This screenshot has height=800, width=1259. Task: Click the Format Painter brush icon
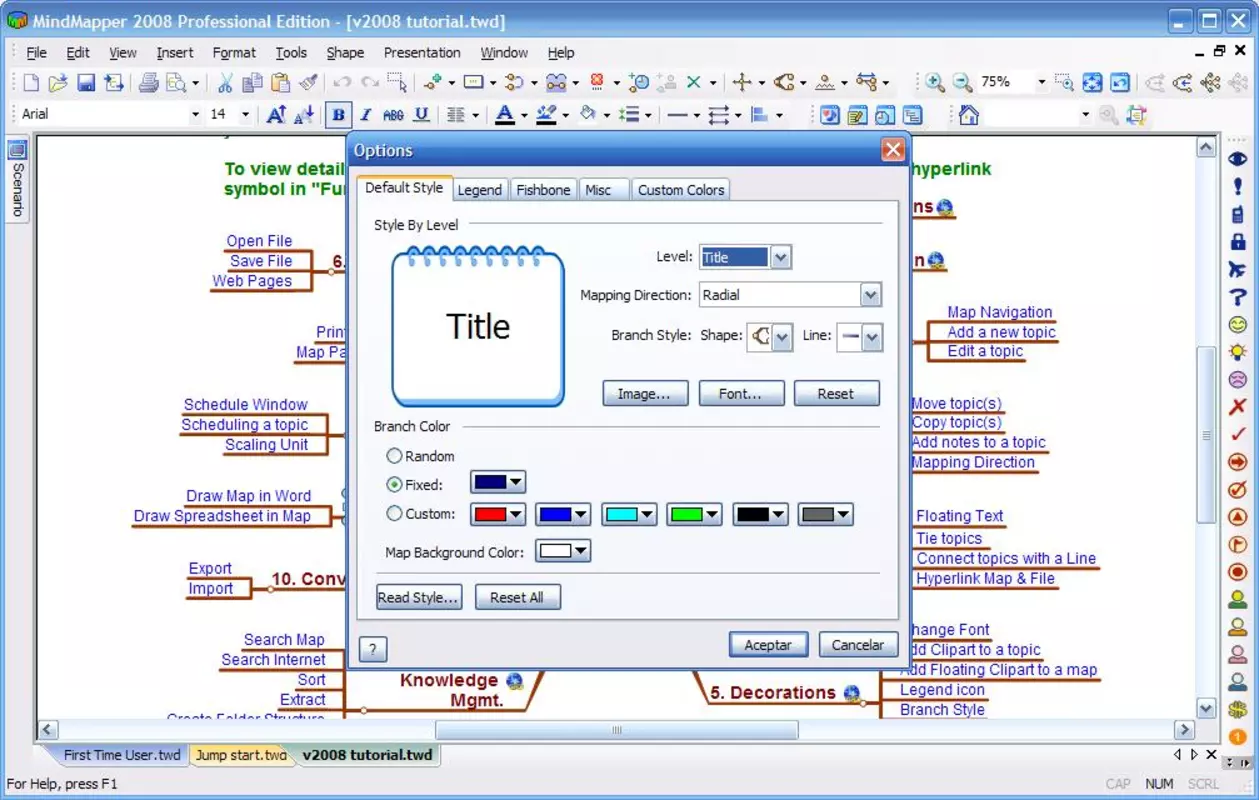309,83
